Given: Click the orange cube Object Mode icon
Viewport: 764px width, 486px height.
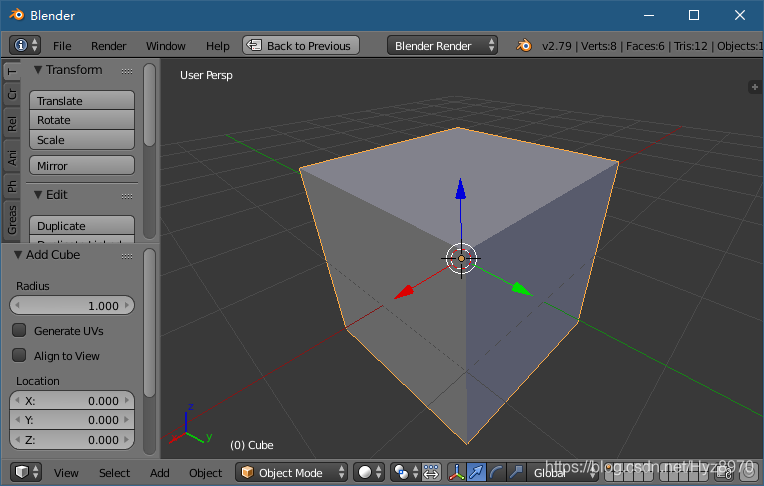Looking at the screenshot, I should click(x=248, y=472).
